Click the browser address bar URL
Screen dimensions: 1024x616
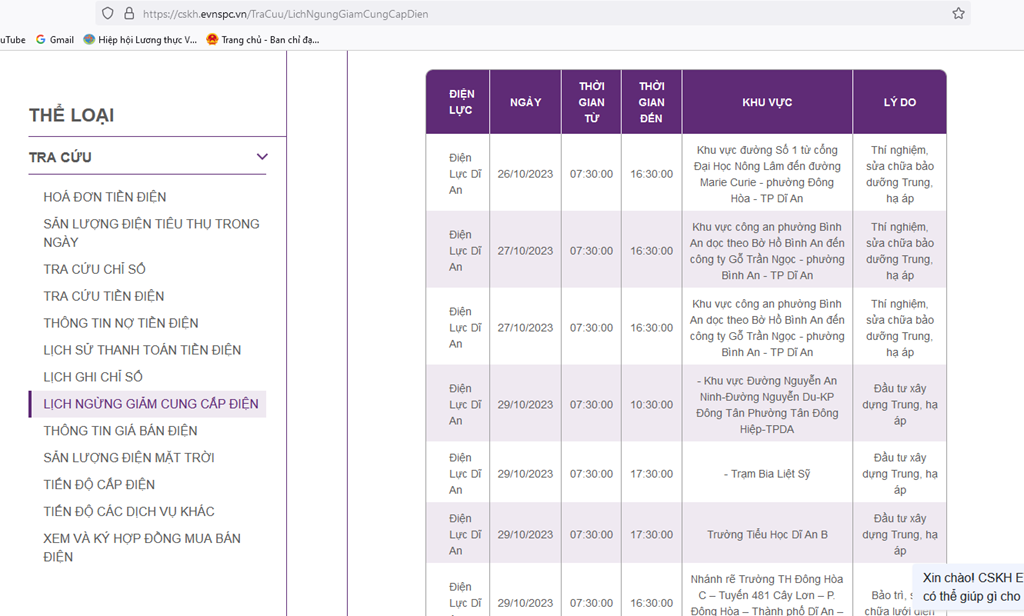pos(285,14)
